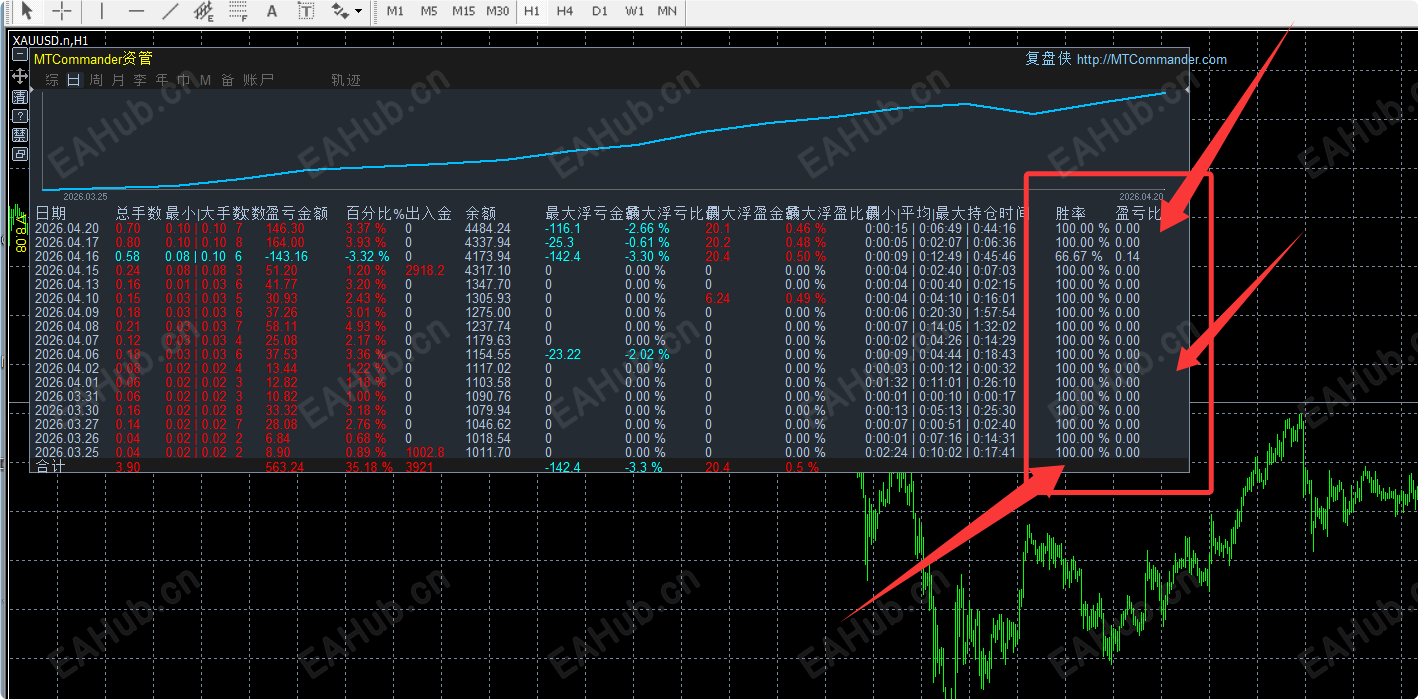Open the 季 quarterly statistics tab
Viewport: 1418px width, 699px height.
point(140,80)
